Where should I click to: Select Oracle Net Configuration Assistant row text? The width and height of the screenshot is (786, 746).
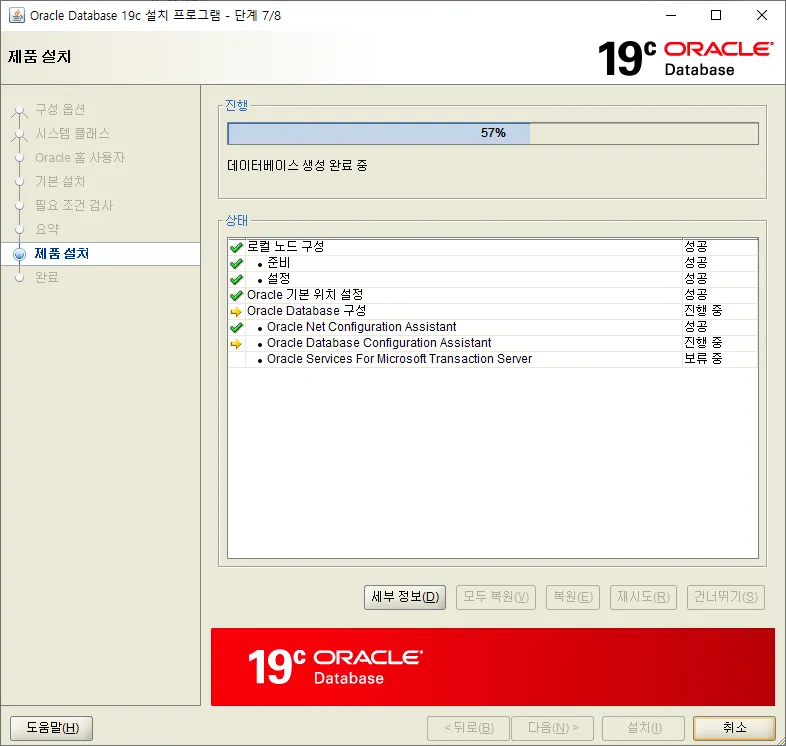tap(361, 327)
